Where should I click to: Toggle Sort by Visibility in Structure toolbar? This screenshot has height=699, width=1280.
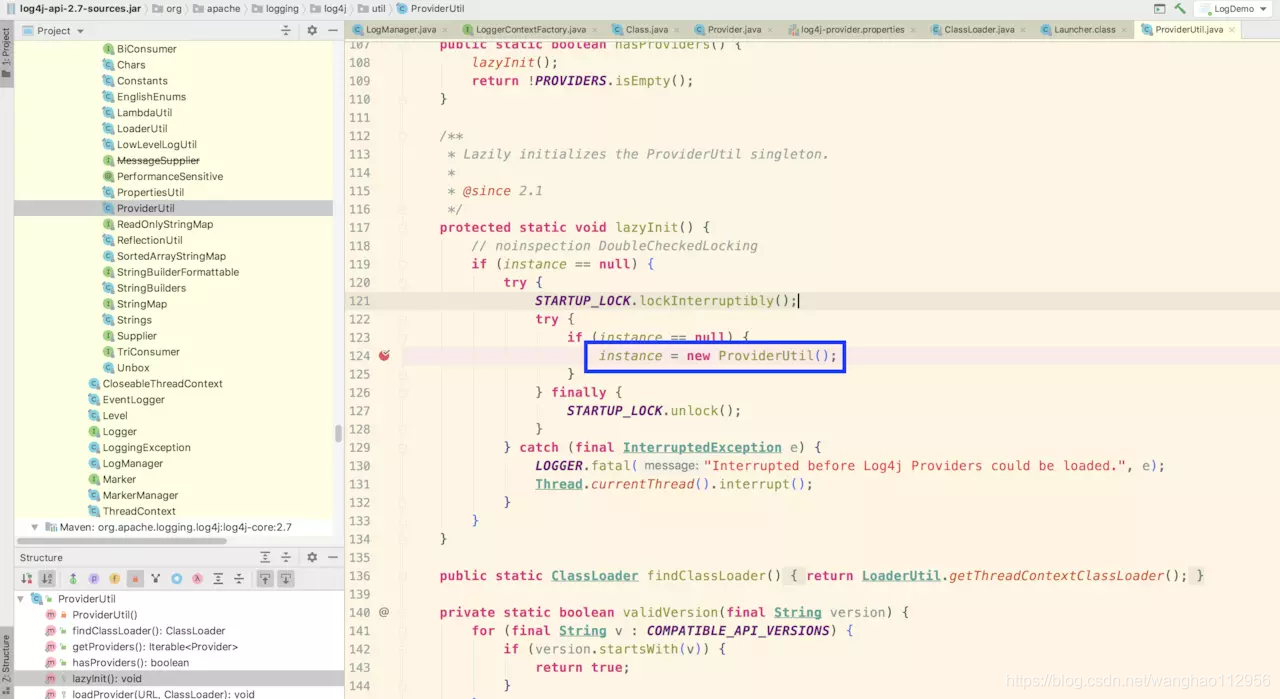[x=27, y=578]
